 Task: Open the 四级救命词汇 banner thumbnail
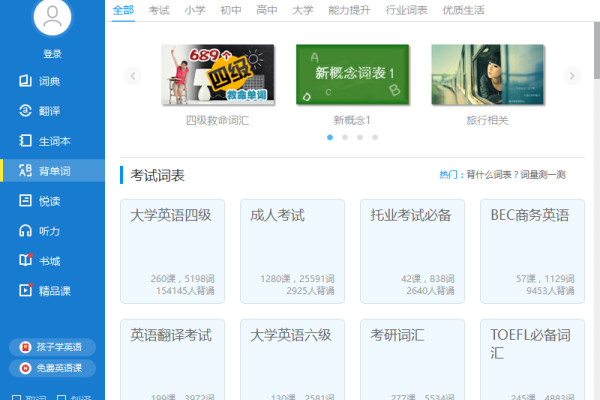[x=218, y=74]
